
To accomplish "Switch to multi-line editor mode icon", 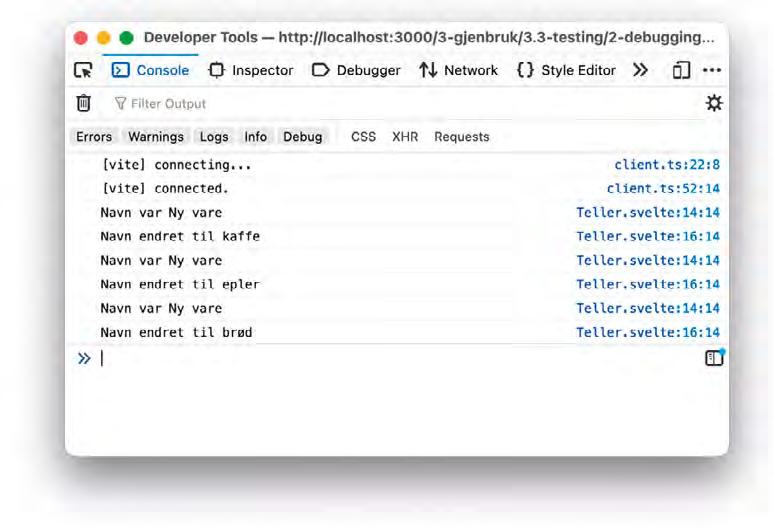I will pyautogui.click(x=714, y=357).
